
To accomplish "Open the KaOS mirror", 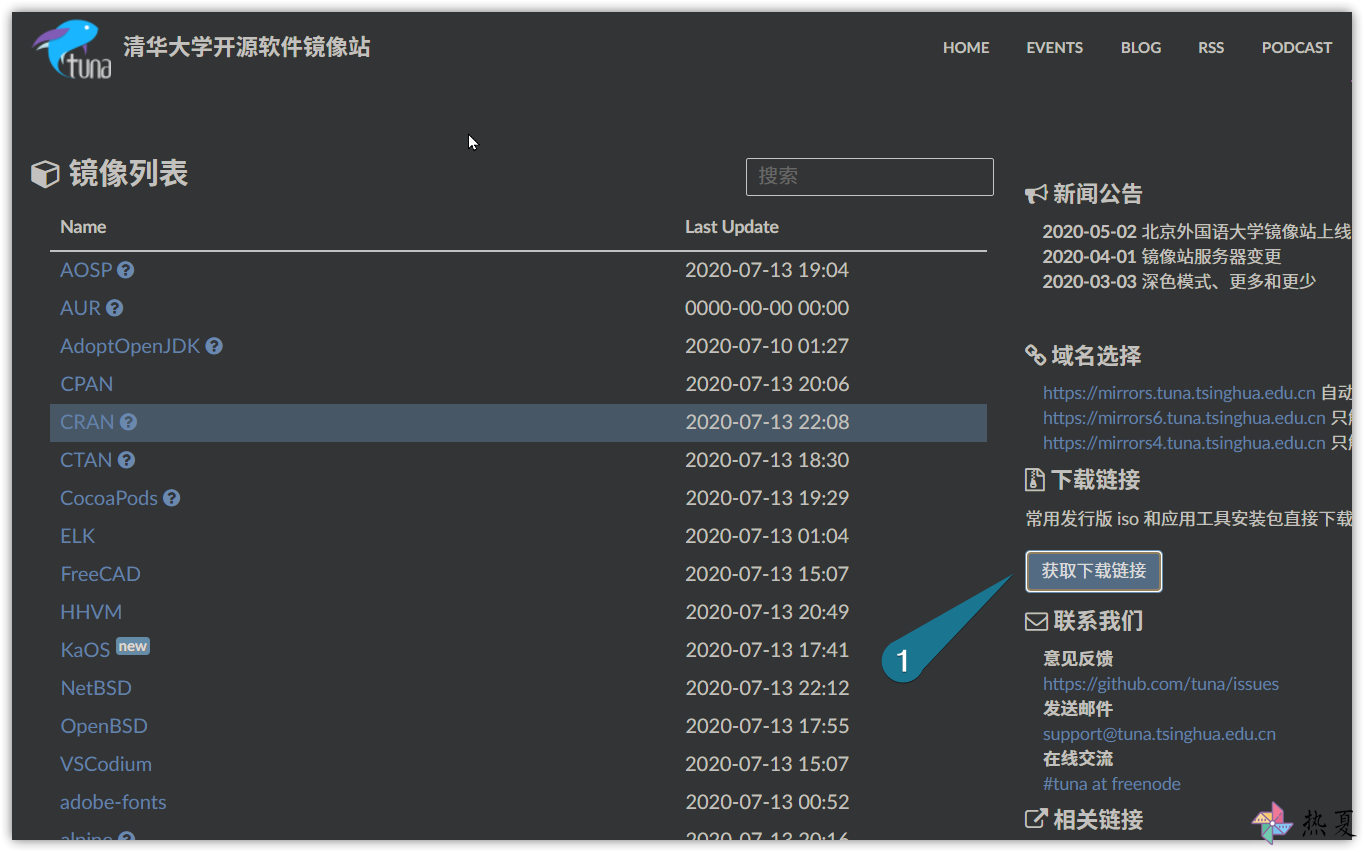I will [x=85, y=650].
